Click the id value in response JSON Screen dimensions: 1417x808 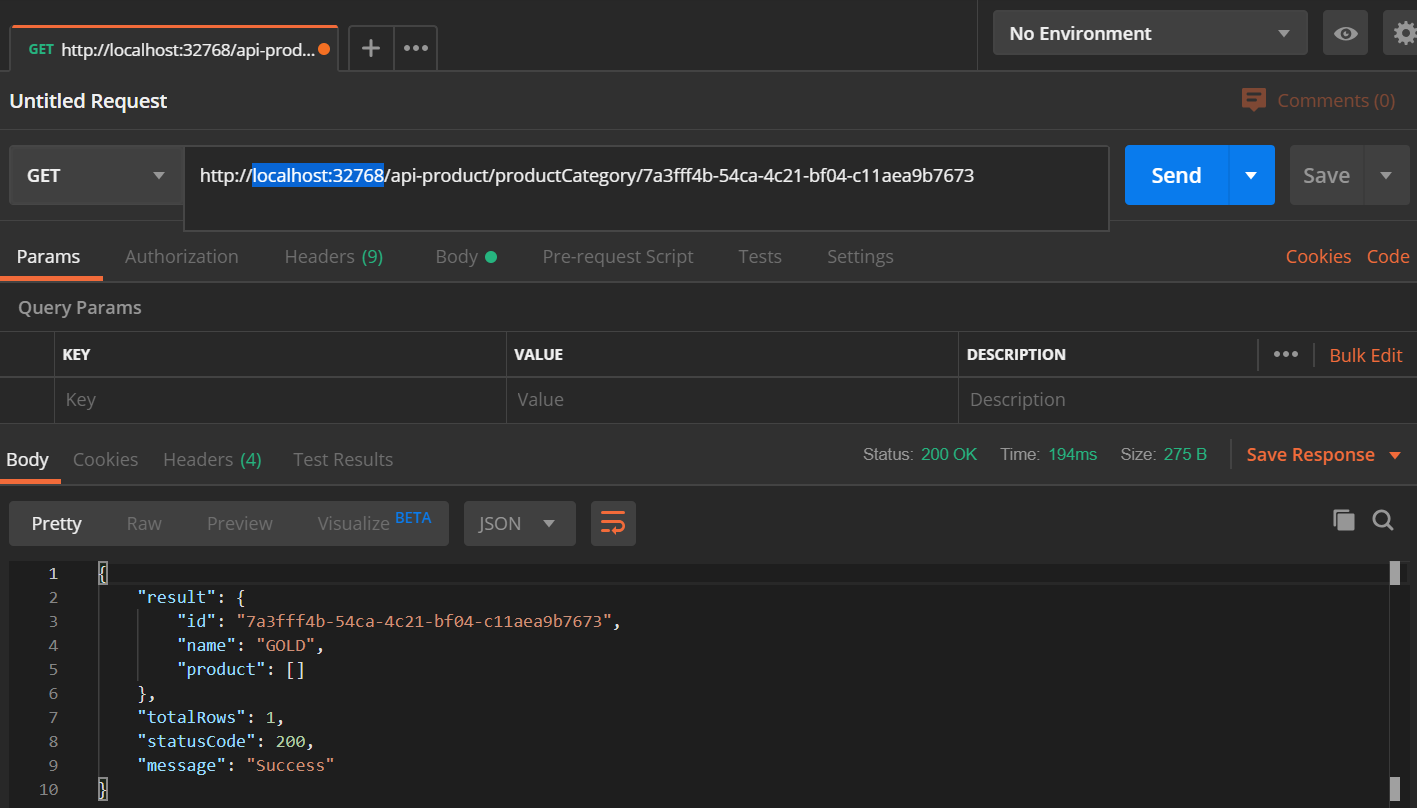[x=424, y=621]
